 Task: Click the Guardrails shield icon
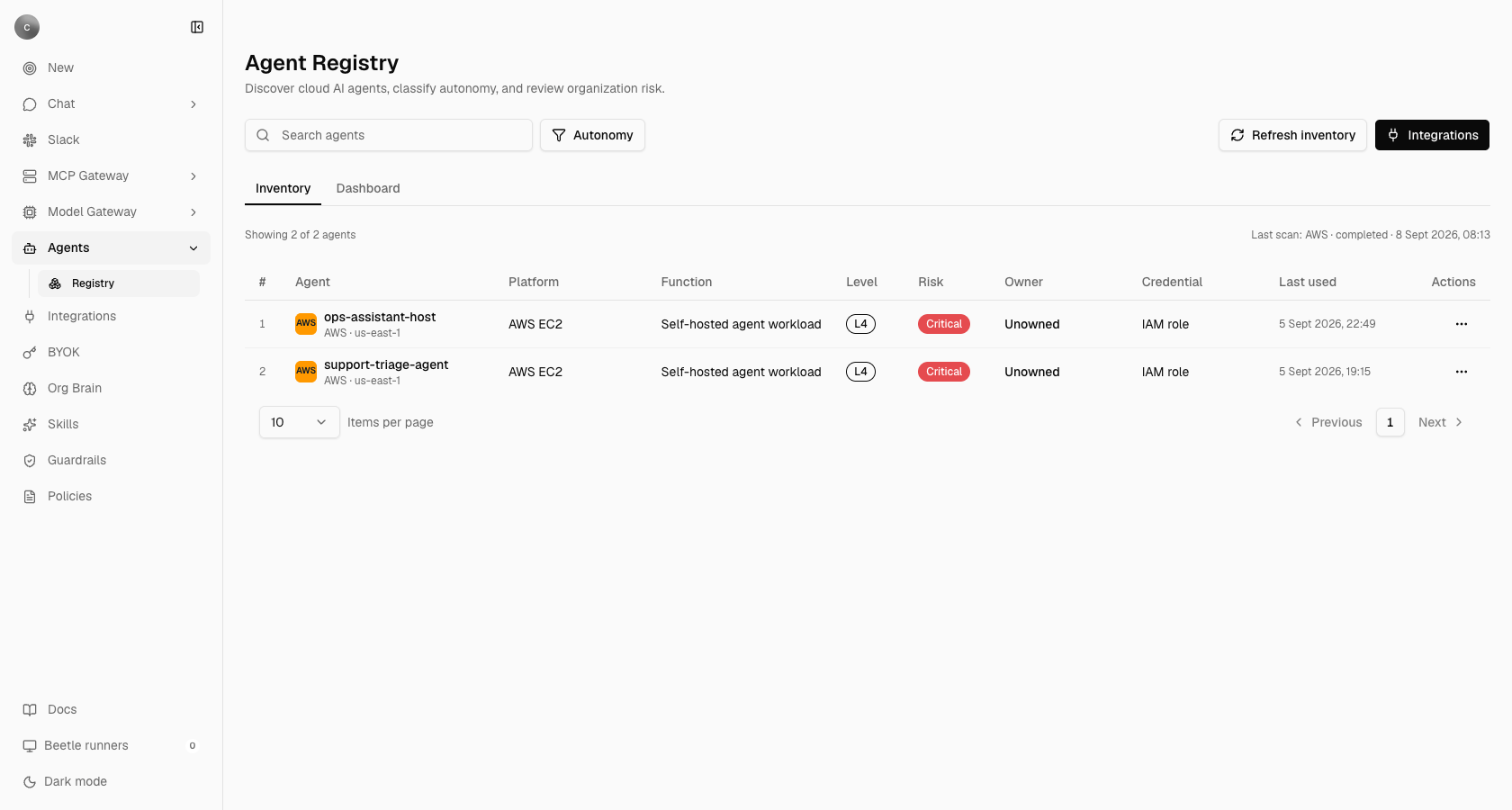click(x=30, y=461)
